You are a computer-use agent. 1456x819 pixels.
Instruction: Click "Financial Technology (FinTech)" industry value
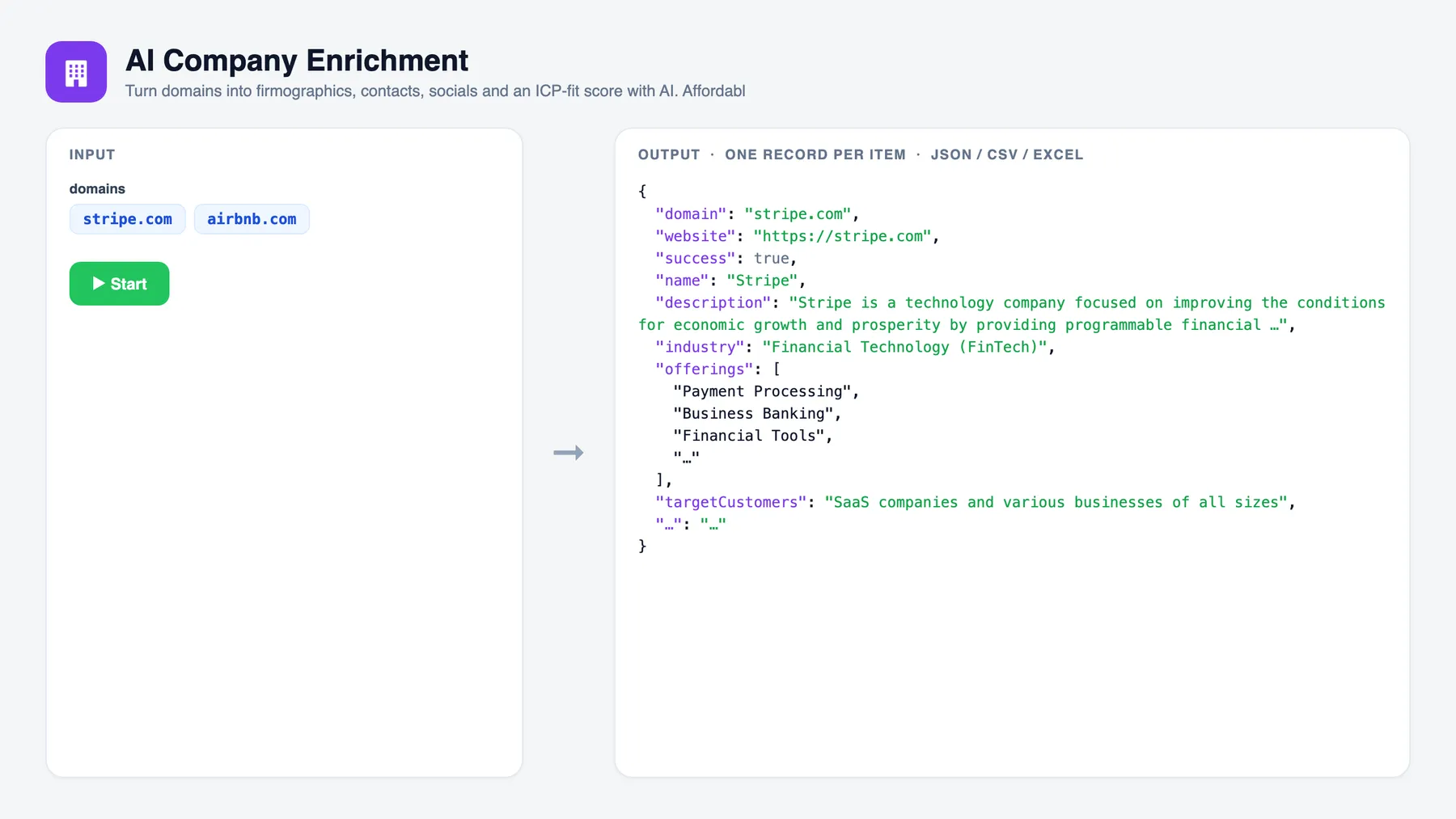(x=904, y=347)
